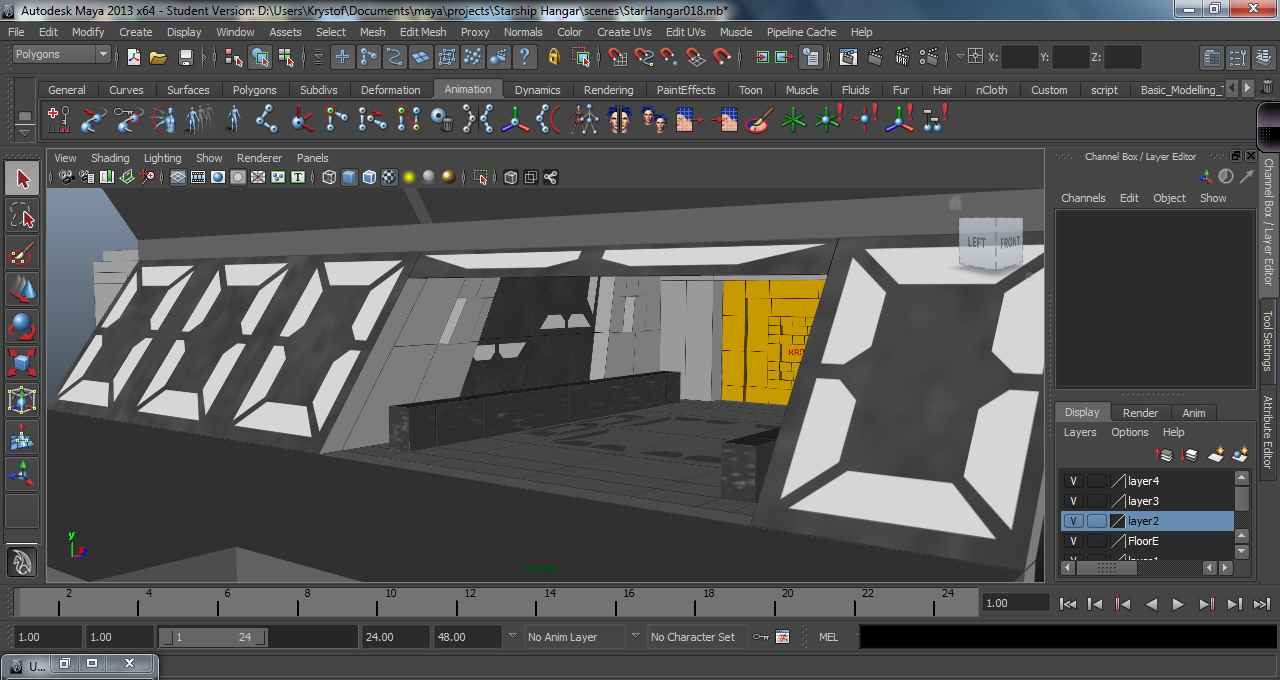Pick the Scale tool
This screenshot has height=680, width=1280.
[x=21, y=361]
